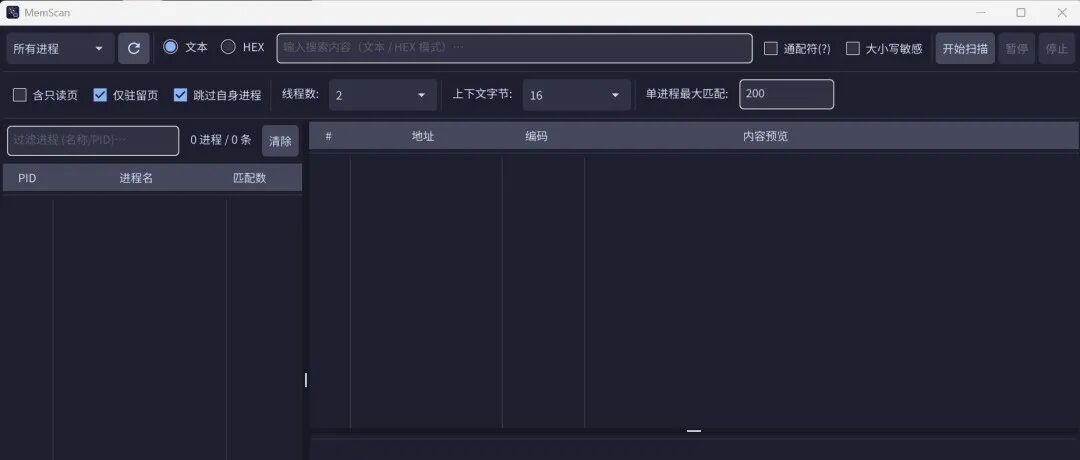This screenshot has width=1080, height=460.
Task: Focus the search content input field
Action: pos(515,48)
